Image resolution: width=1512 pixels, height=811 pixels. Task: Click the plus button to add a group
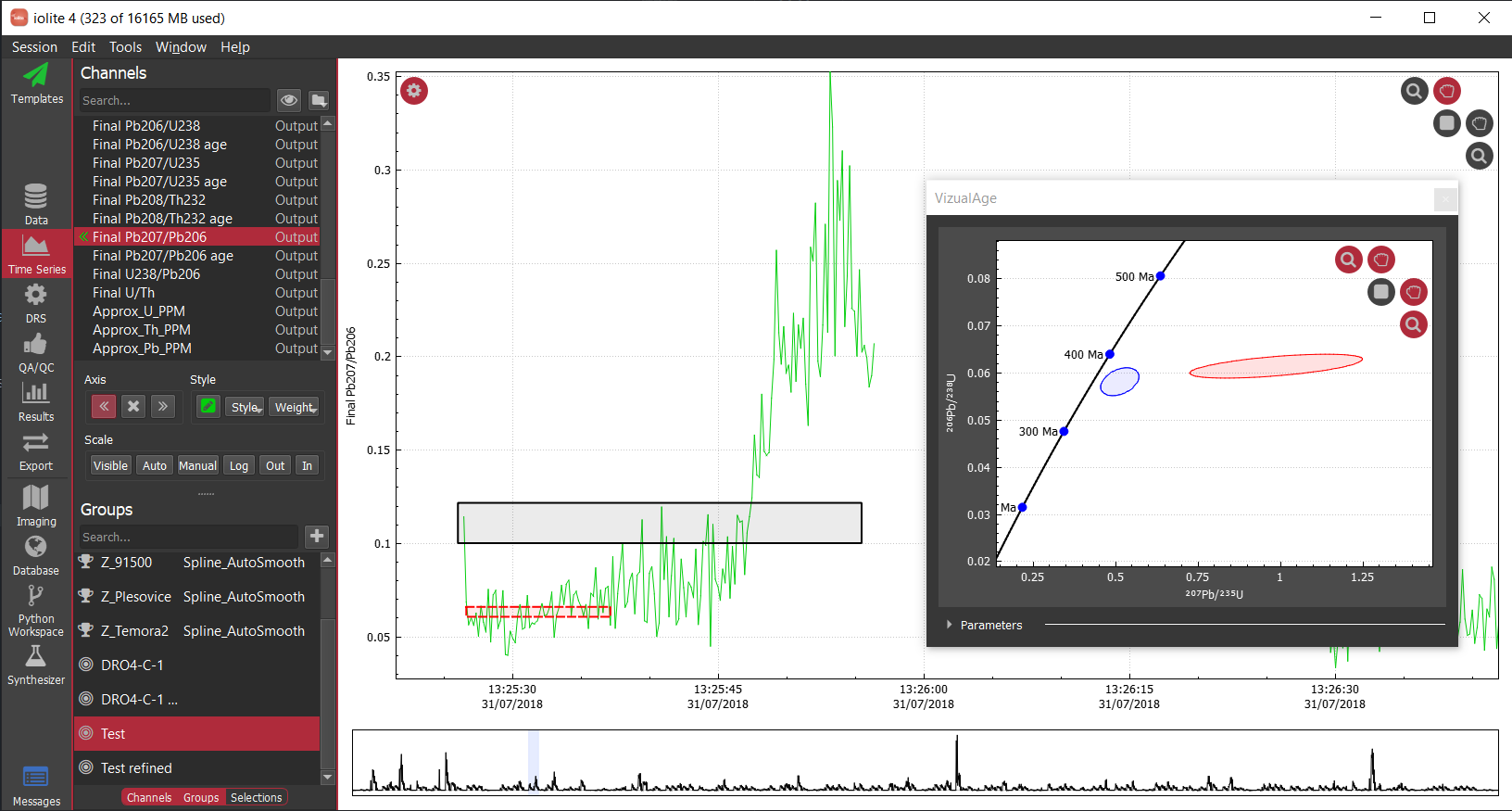coord(317,536)
